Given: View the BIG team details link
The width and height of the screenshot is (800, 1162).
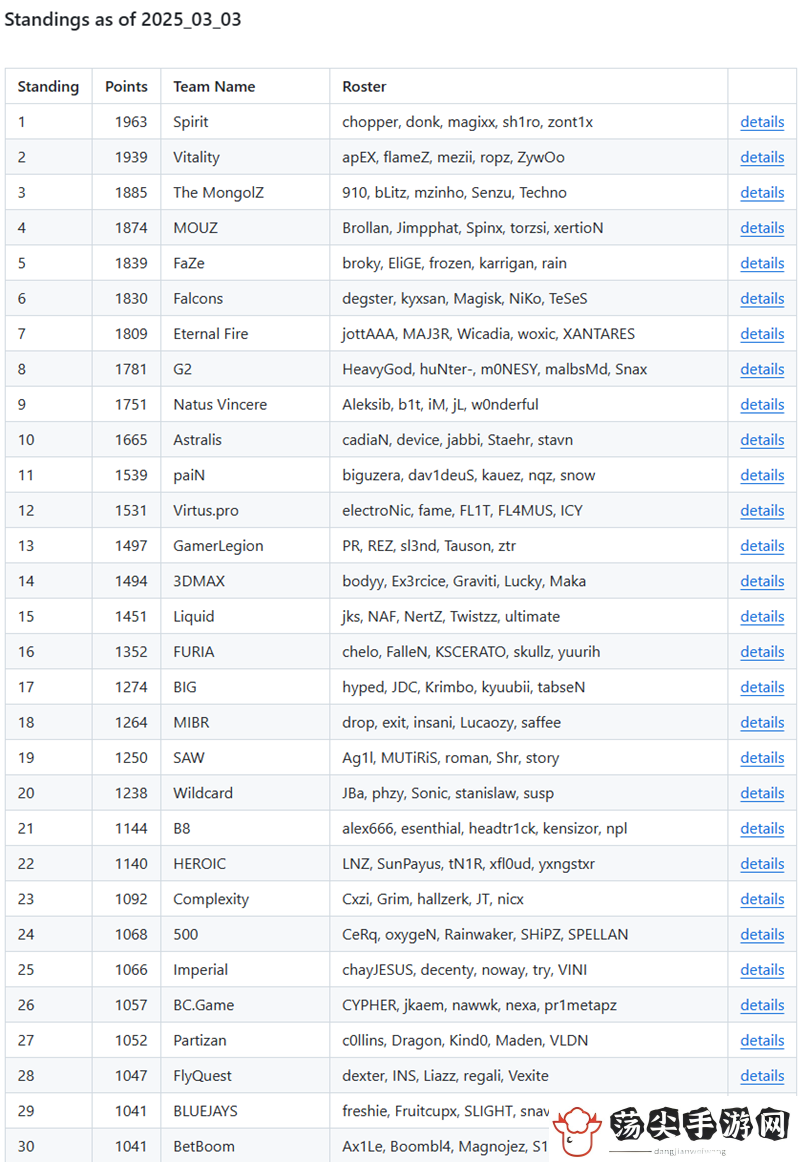Looking at the screenshot, I should click(762, 687).
